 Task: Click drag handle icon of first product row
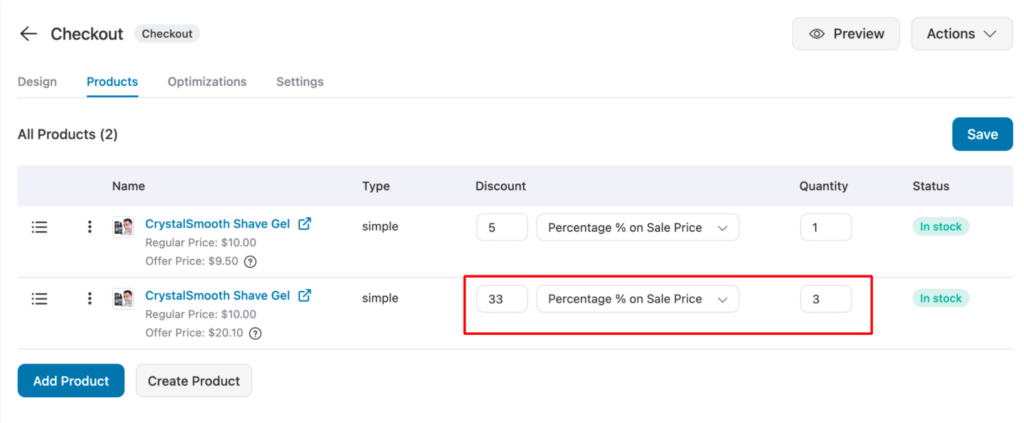point(40,227)
